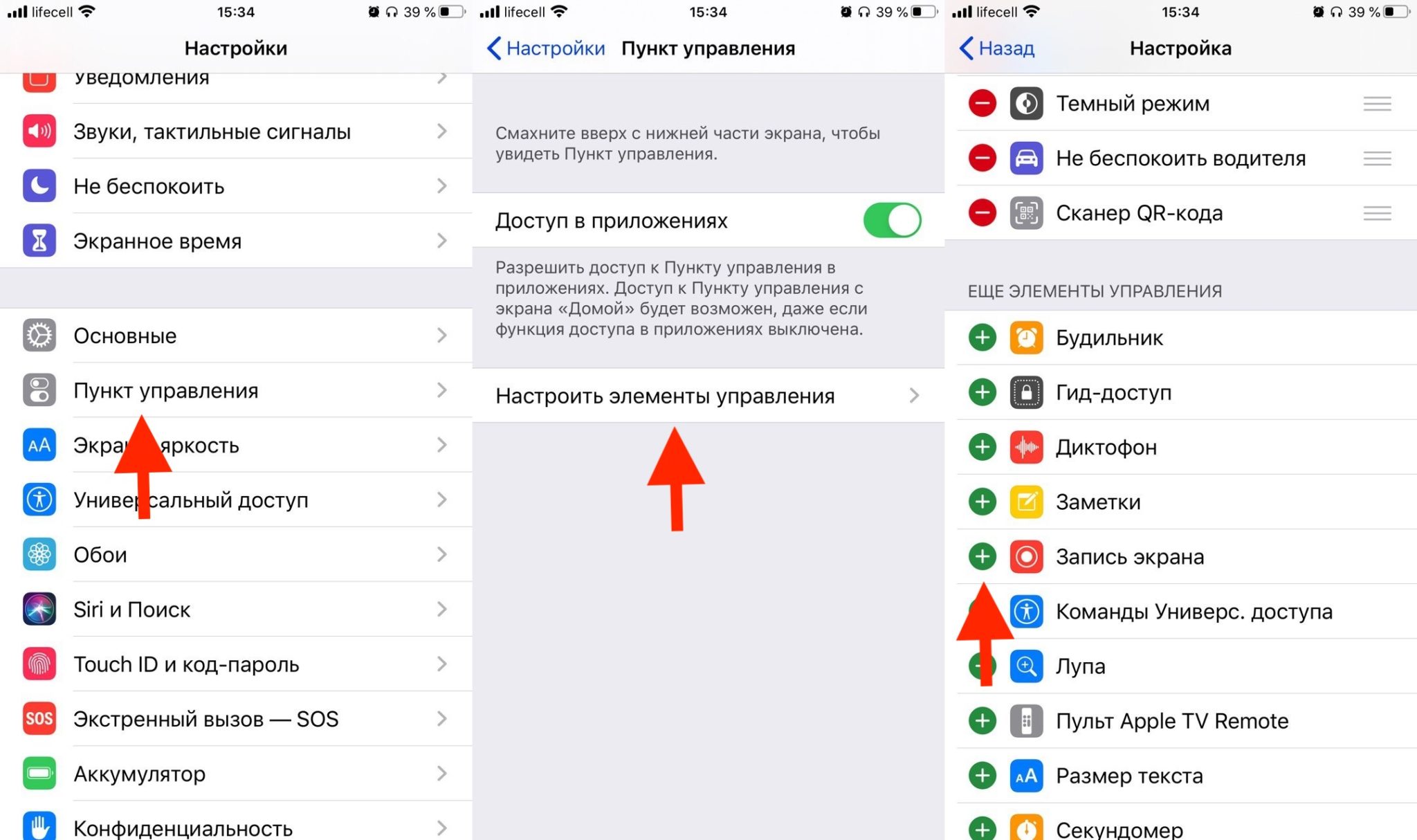Tap the Диктофон (Voice Memos) add icon
This screenshot has height=840, width=1417.
(x=983, y=447)
